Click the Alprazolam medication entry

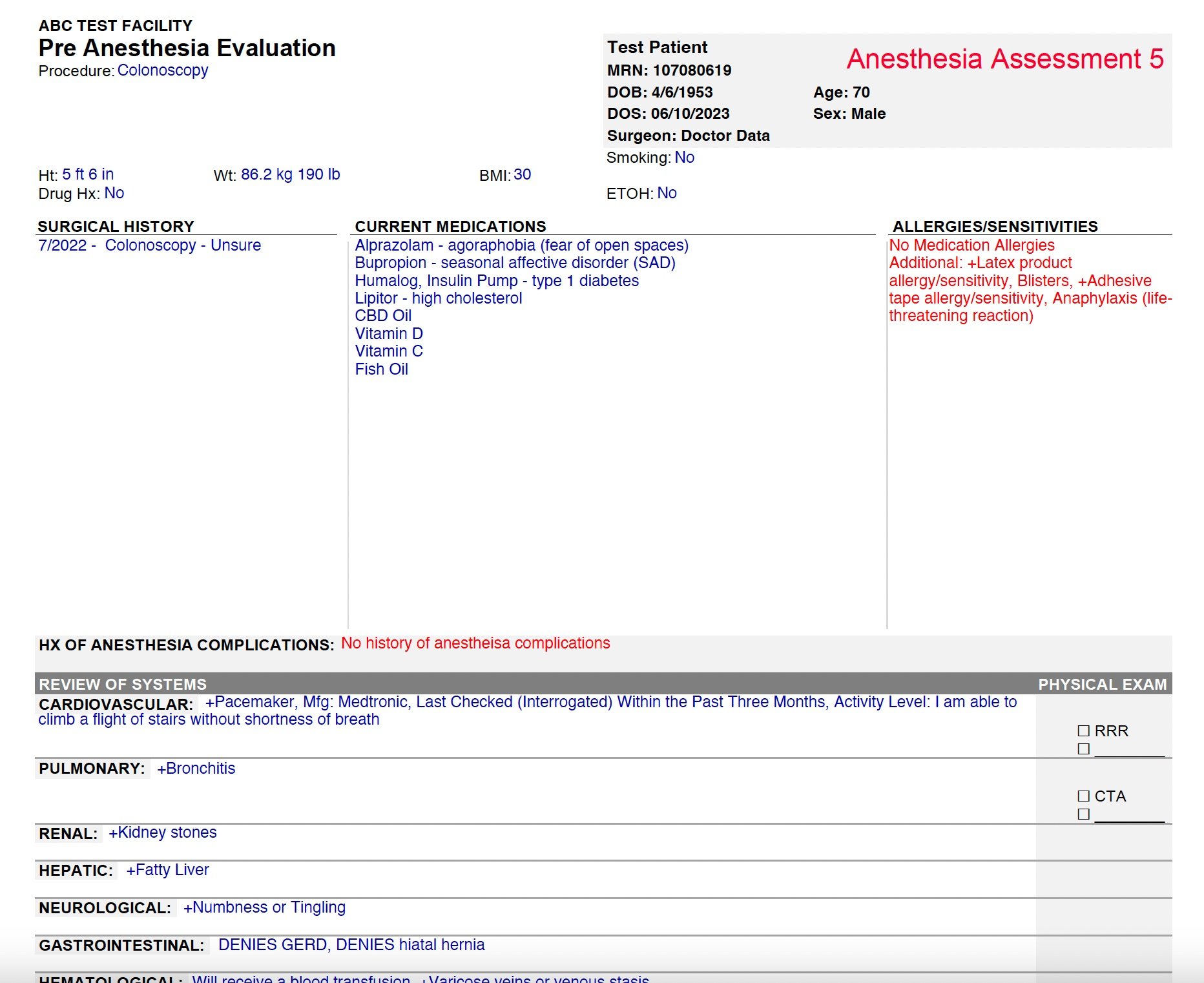pos(522,245)
